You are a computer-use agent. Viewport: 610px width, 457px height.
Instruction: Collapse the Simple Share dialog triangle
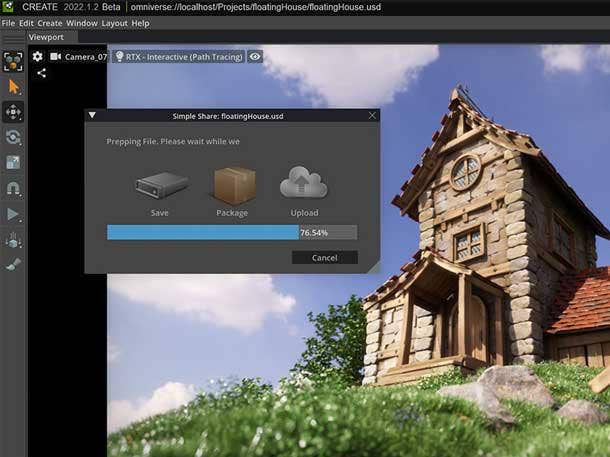click(x=93, y=115)
